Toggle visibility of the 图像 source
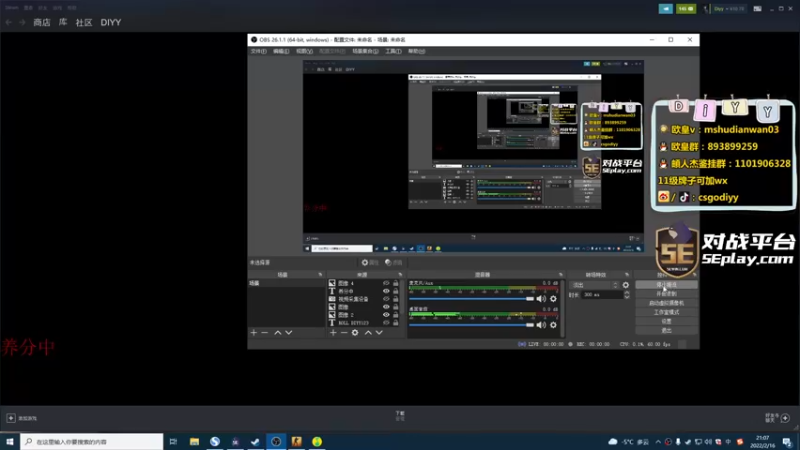The width and height of the screenshot is (800, 450). tap(386, 307)
